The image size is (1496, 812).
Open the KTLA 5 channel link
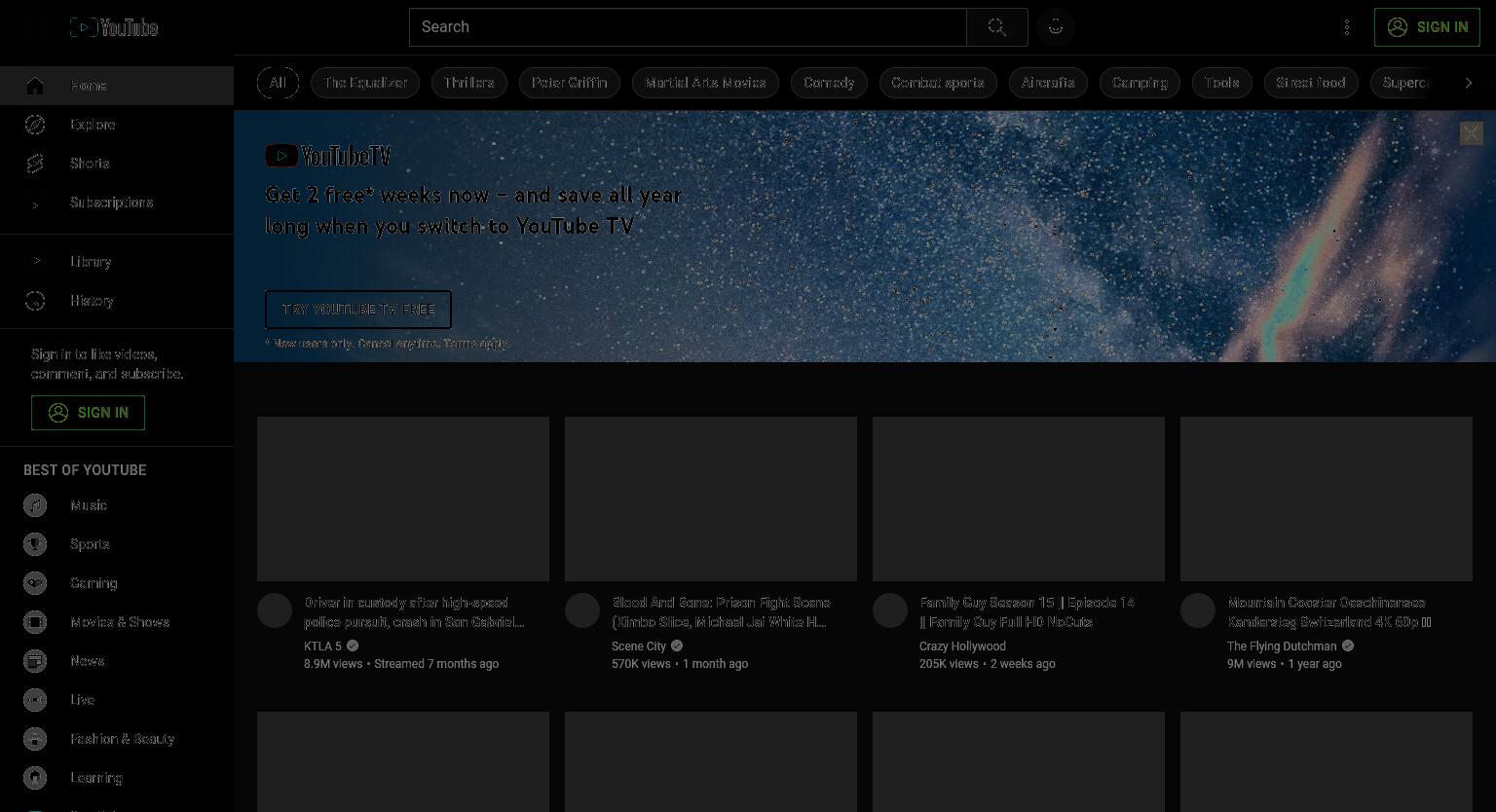tap(323, 646)
